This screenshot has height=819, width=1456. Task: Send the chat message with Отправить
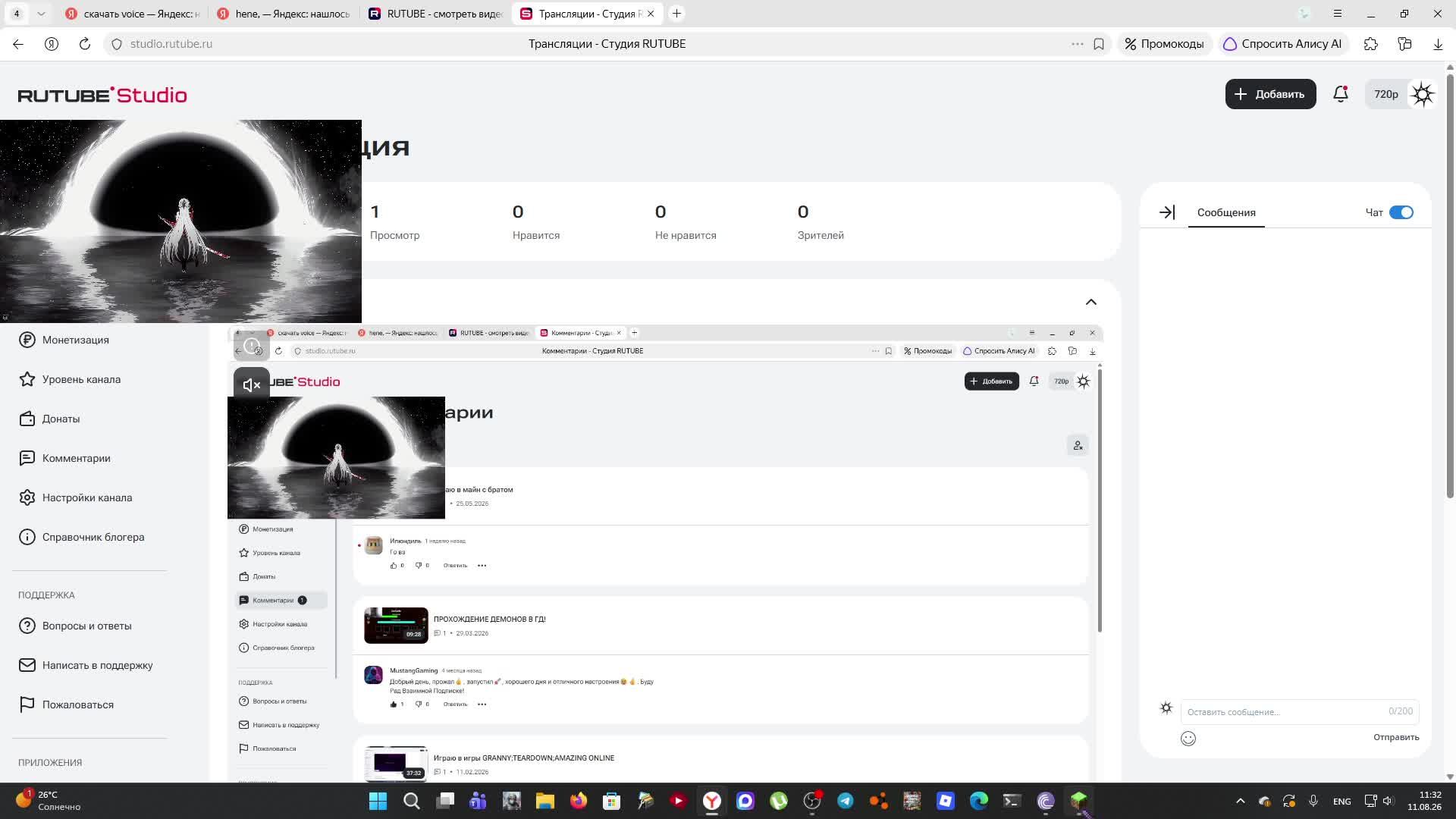[x=1396, y=737]
